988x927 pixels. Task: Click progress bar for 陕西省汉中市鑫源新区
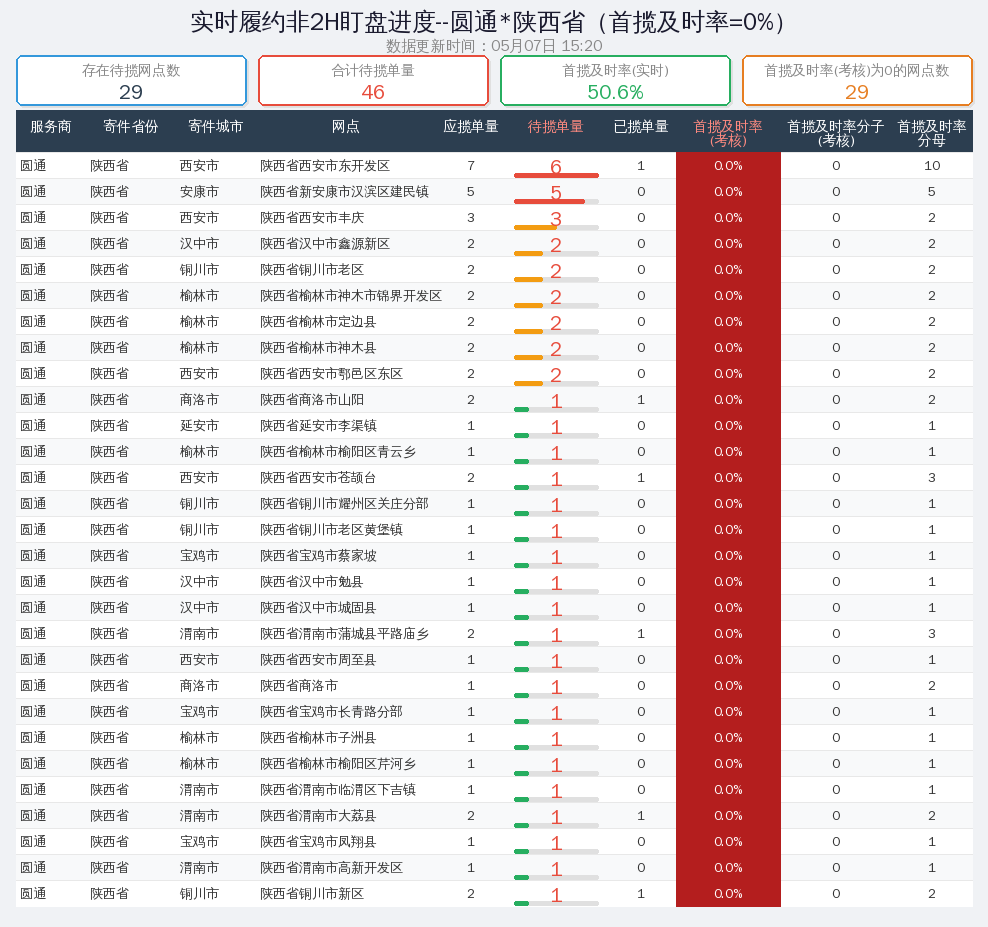[556, 253]
